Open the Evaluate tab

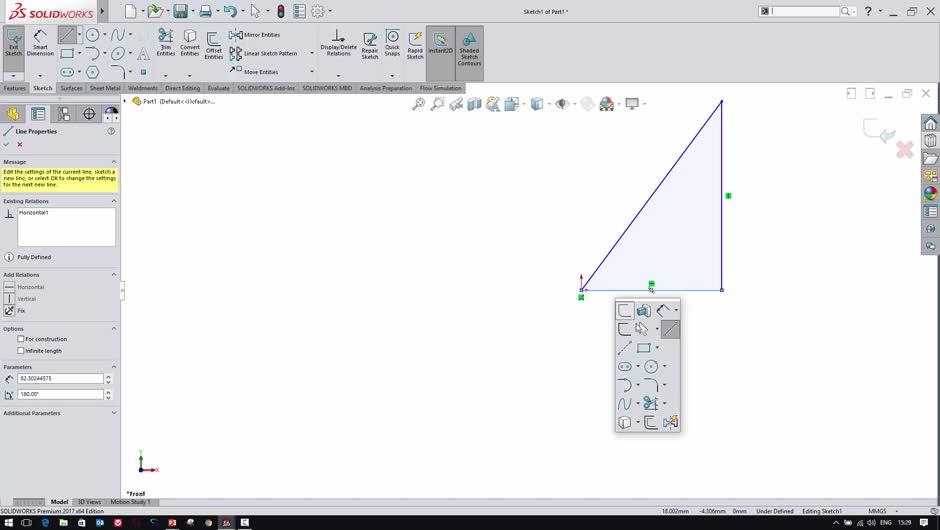pyautogui.click(x=218, y=88)
